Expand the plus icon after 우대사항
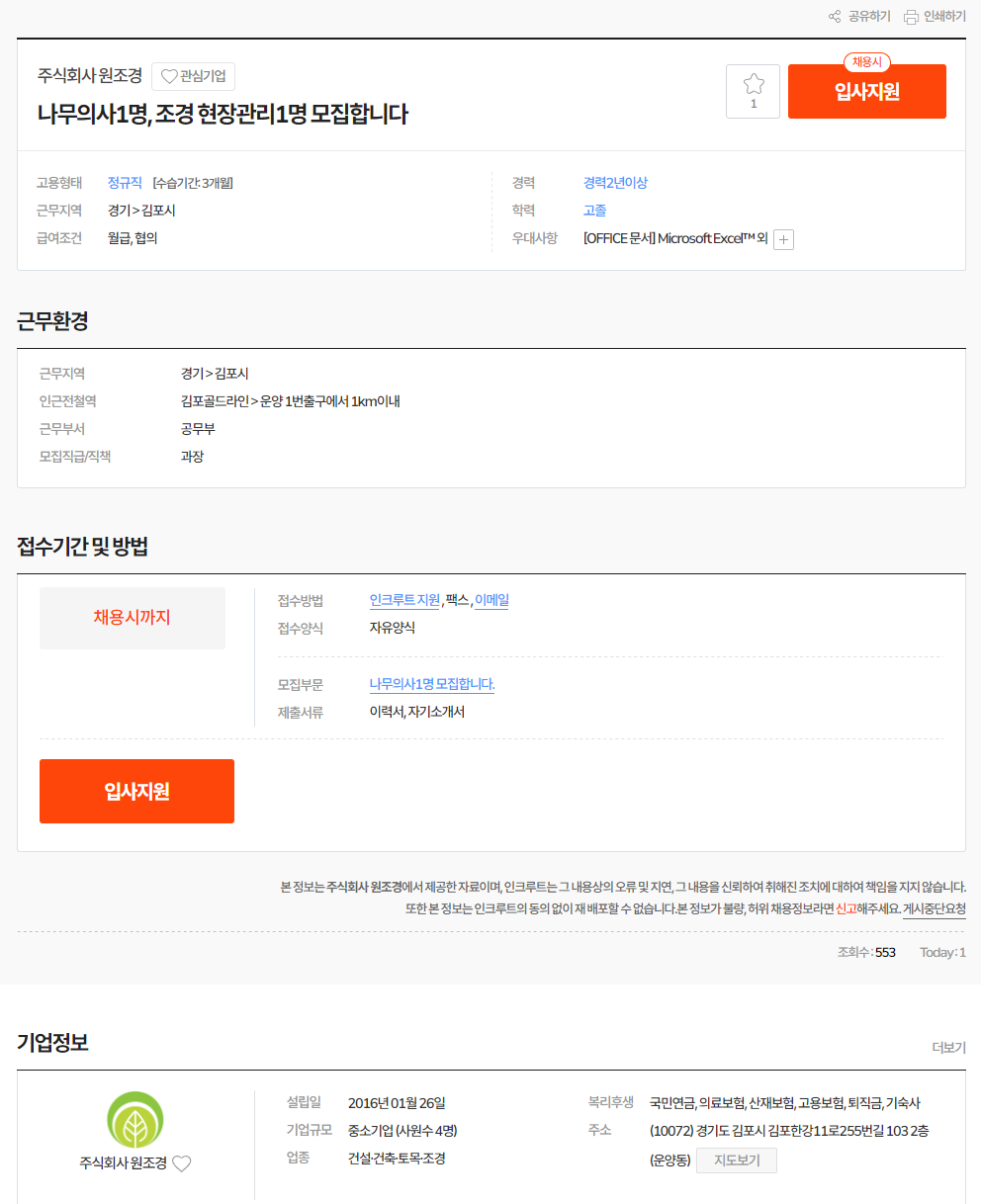Image resolution: width=981 pixels, height=1204 pixels. tap(783, 239)
